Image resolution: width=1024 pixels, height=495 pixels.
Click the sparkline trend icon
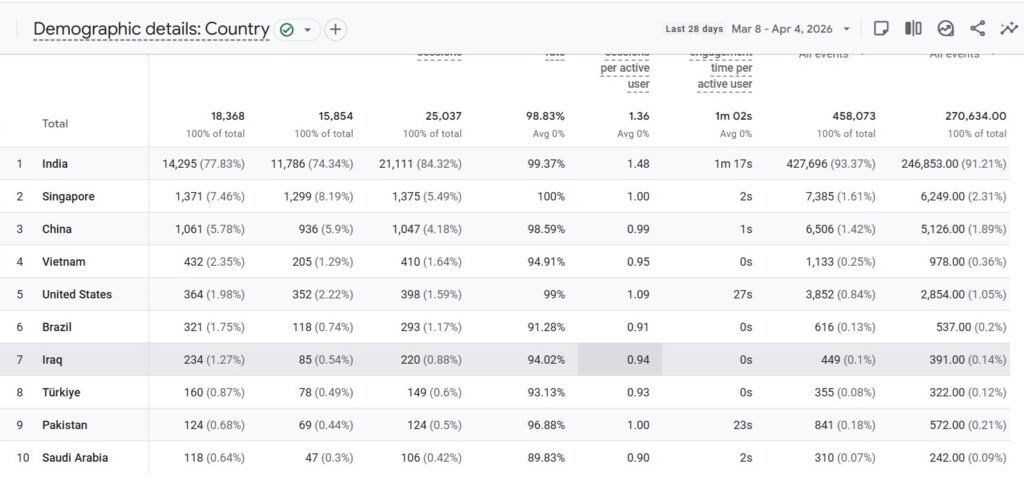click(1008, 29)
